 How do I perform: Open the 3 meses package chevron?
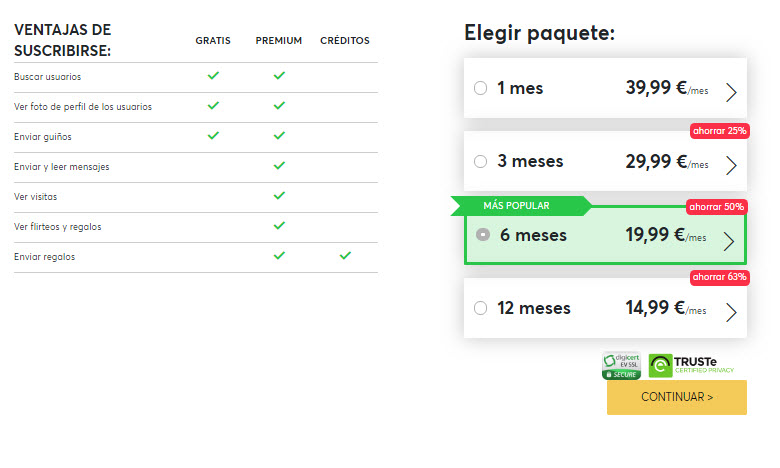click(731, 165)
